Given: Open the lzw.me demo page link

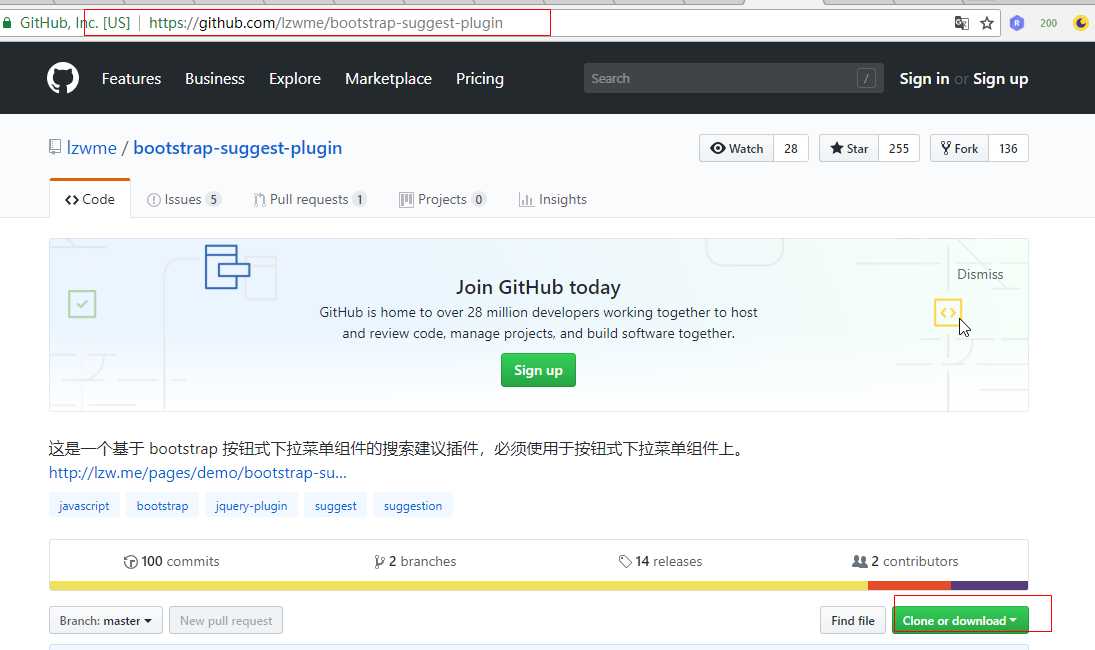Looking at the screenshot, I should [x=198, y=473].
